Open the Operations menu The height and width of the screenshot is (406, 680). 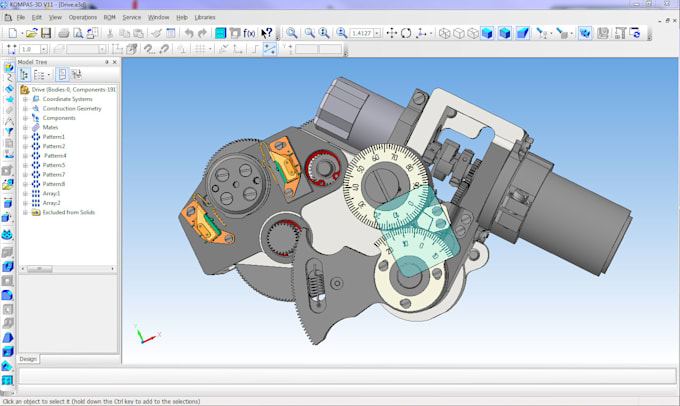click(82, 17)
